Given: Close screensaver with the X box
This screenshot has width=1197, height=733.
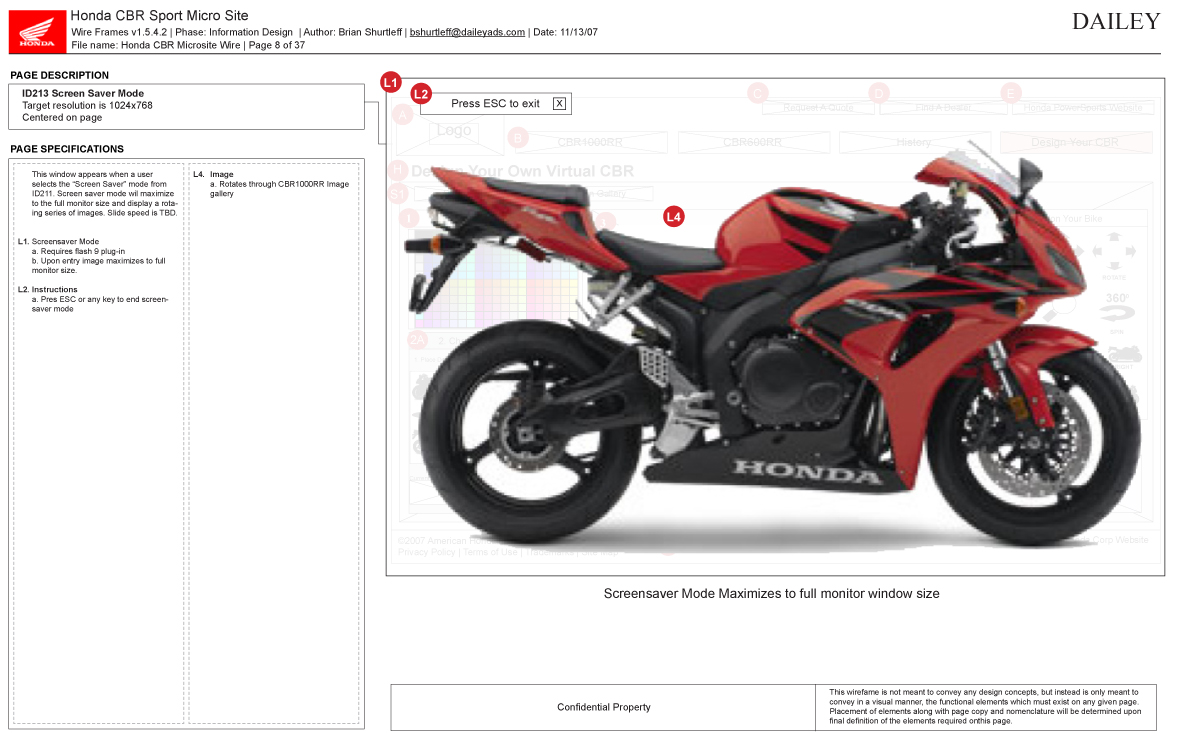Looking at the screenshot, I should [559, 104].
